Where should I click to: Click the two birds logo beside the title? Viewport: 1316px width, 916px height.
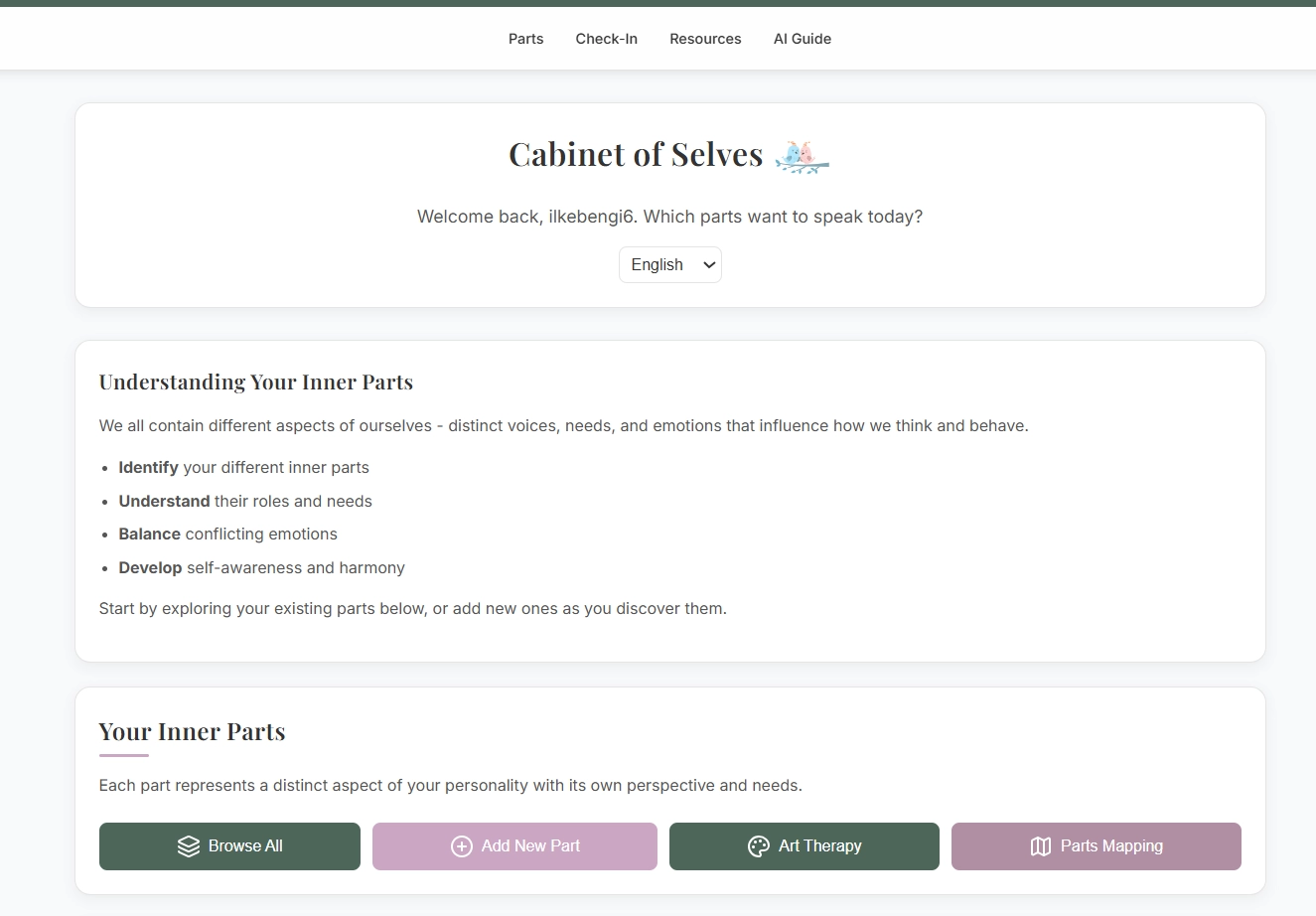pos(803,156)
